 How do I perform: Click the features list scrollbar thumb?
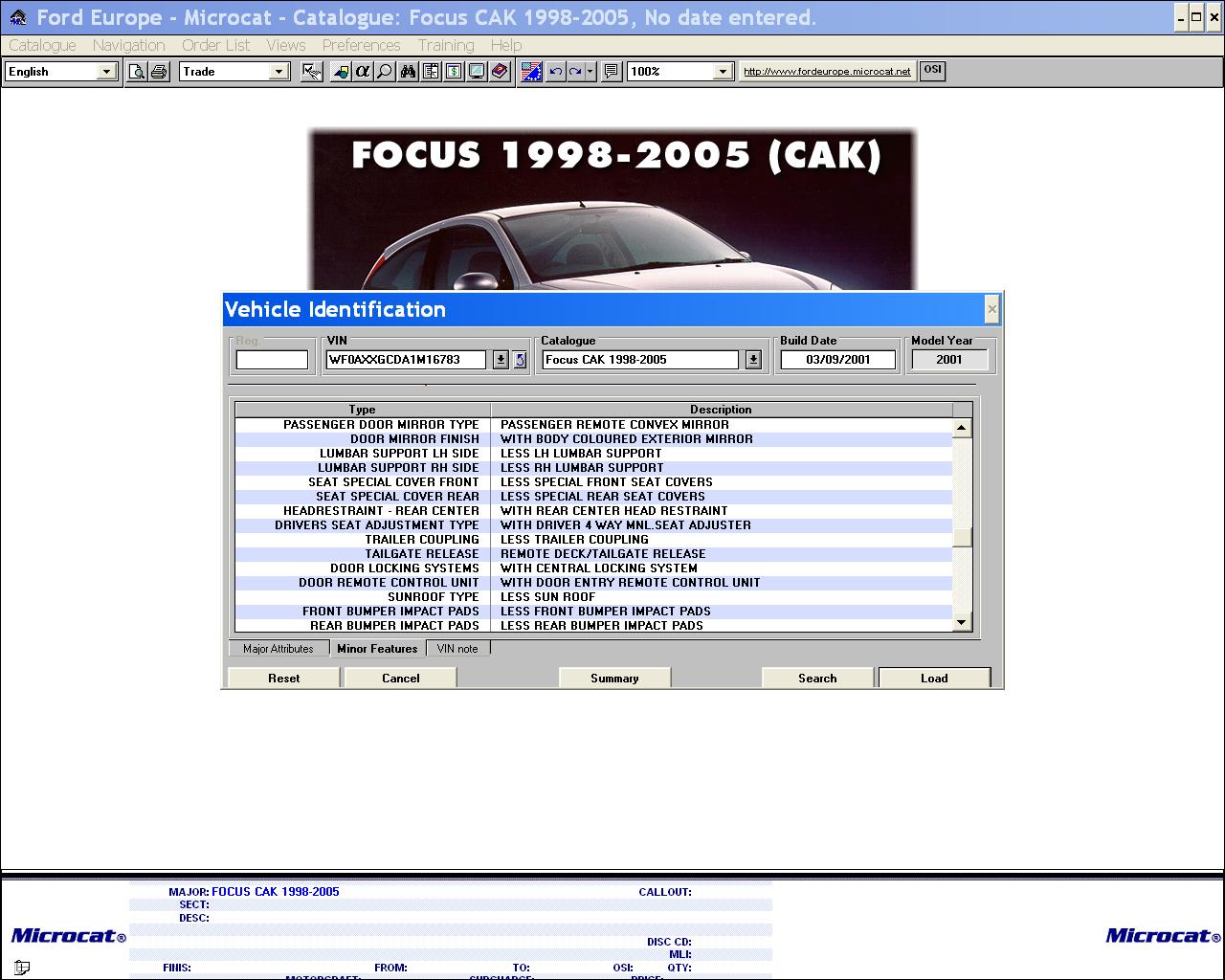coord(962,537)
